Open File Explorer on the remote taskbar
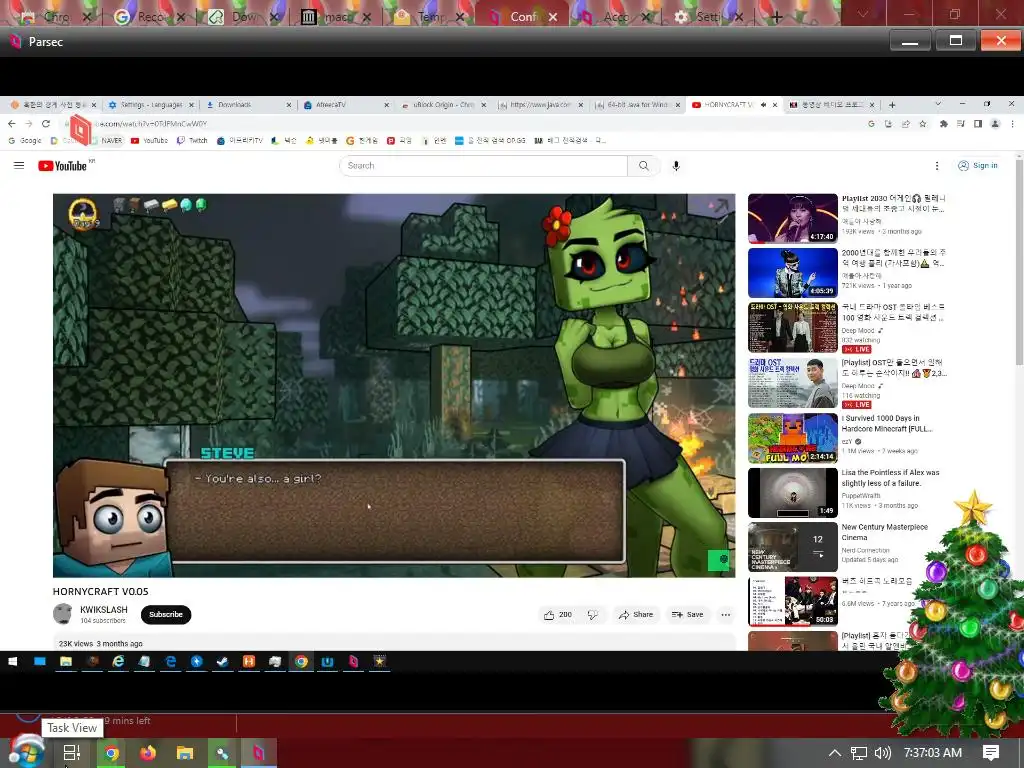This screenshot has width=1024, height=768. coord(66,662)
